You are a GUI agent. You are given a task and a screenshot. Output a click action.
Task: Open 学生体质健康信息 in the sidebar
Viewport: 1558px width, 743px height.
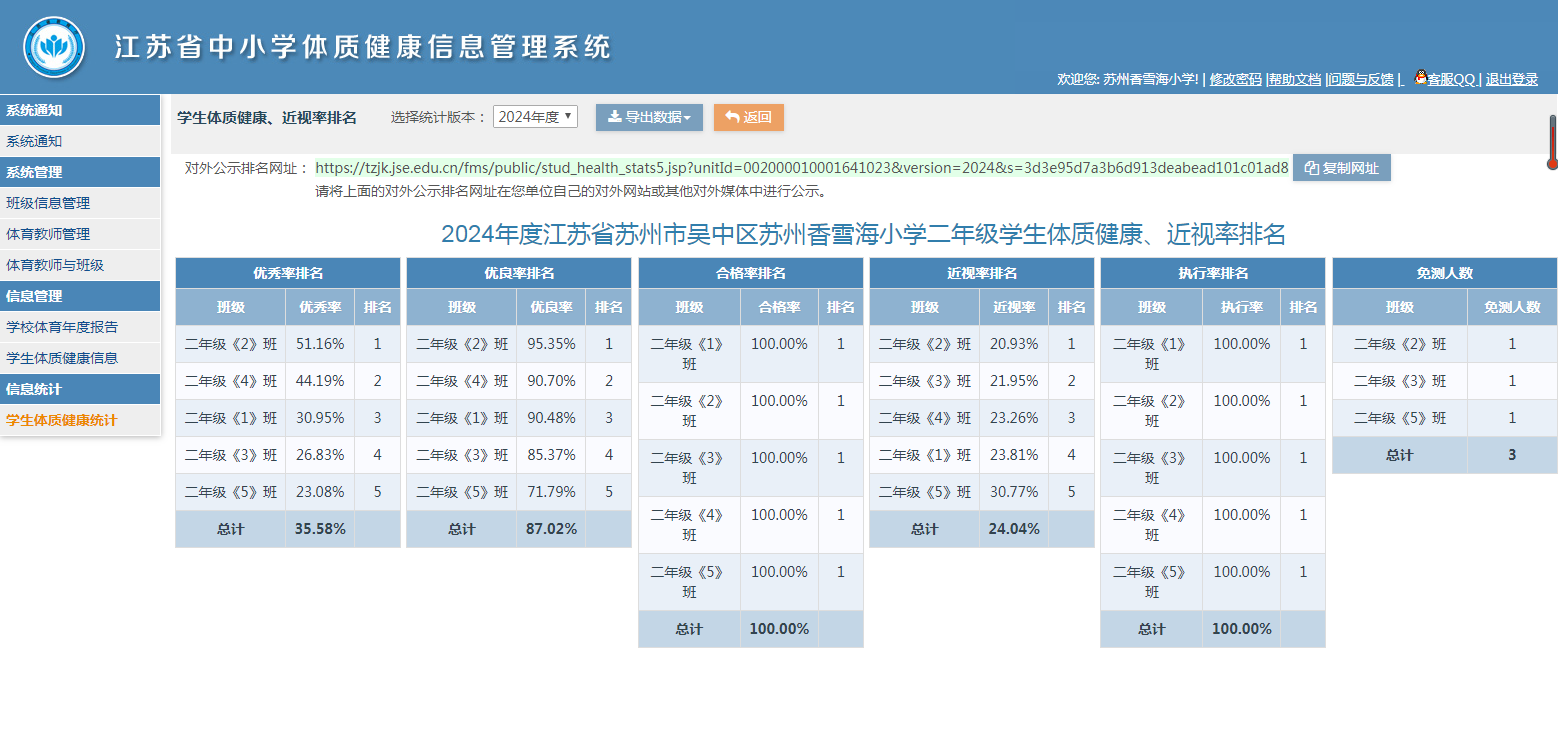[80, 358]
